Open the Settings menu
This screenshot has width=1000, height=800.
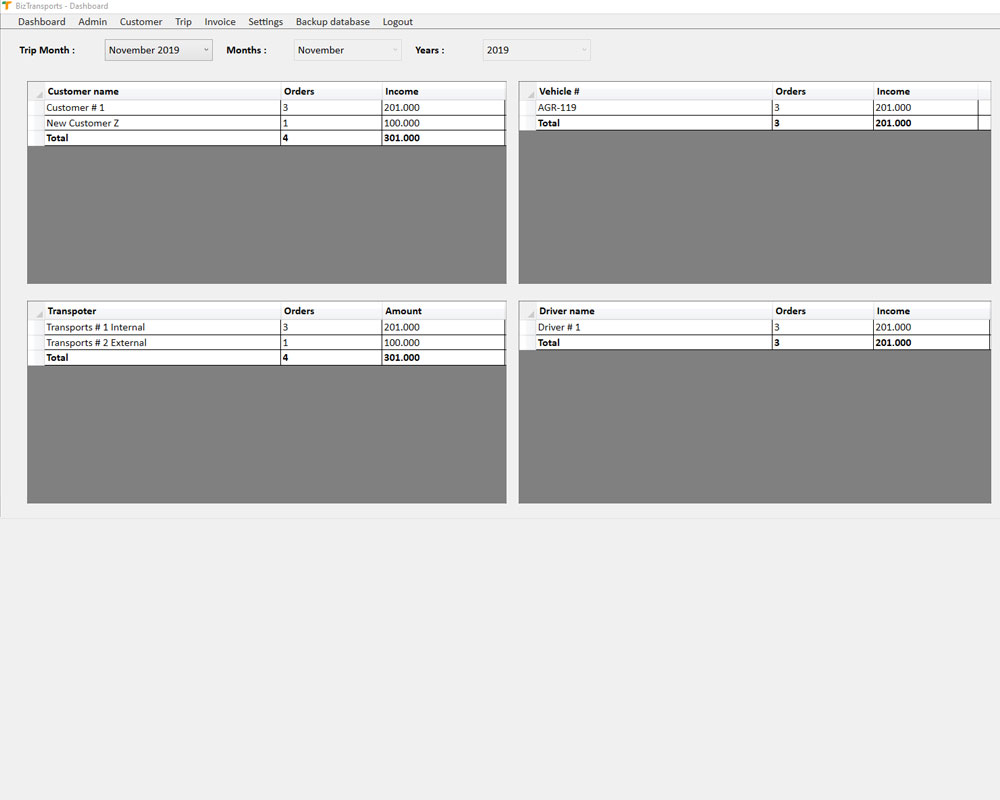tap(265, 22)
